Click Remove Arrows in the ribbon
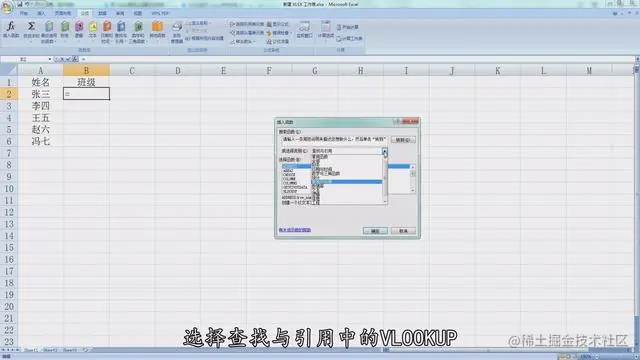640x360 pixels. pos(243,41)
